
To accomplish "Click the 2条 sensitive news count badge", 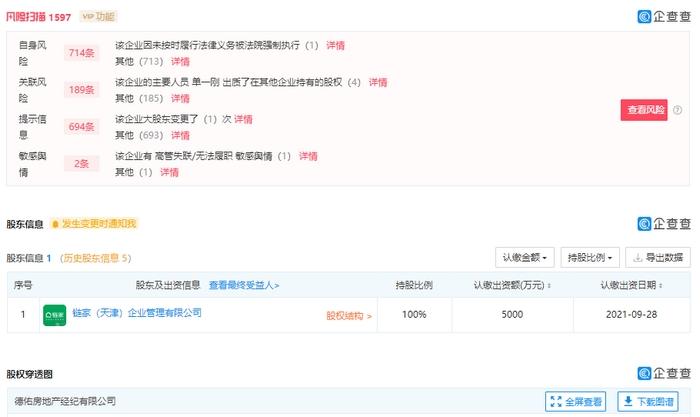I will pos(80,163).
